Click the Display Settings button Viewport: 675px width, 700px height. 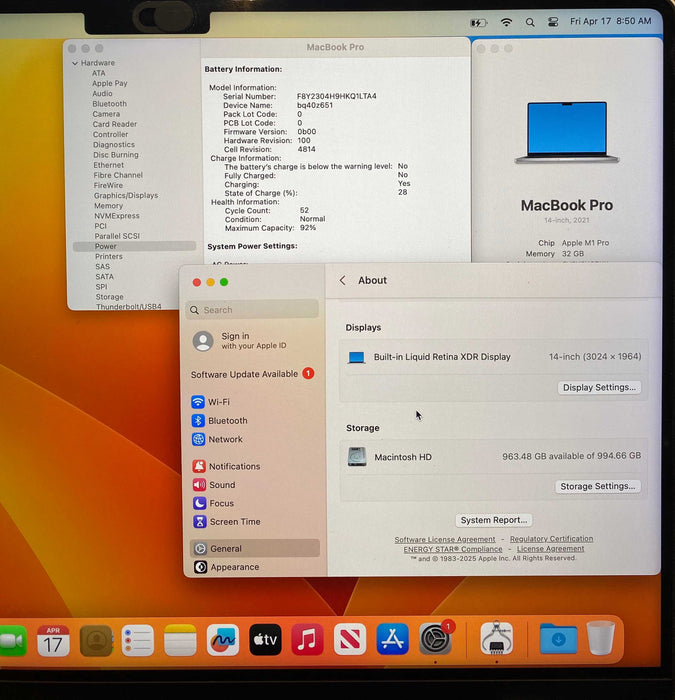pos(599,388)
